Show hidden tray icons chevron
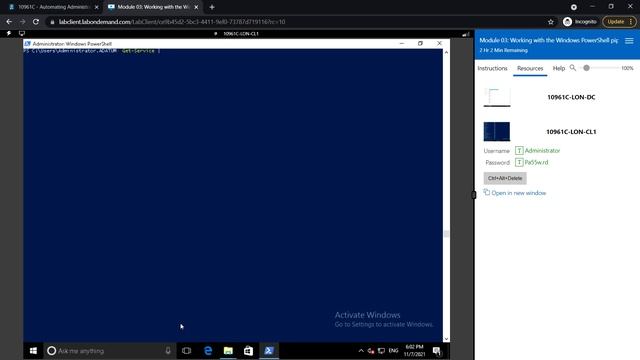The width and height of the screenshot is (640, 360). coord(361,351)
